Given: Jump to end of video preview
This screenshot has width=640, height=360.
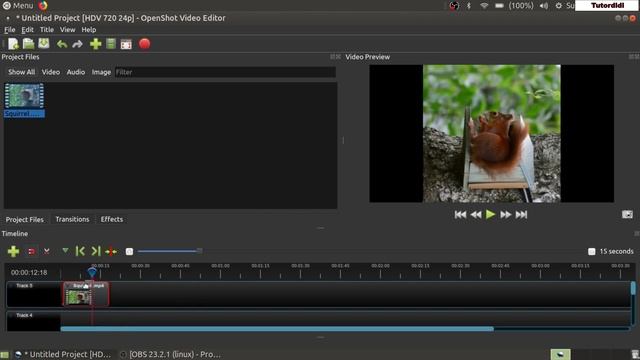Looking at the screenshot, I should pyautogui.click(x=521, y=215).
